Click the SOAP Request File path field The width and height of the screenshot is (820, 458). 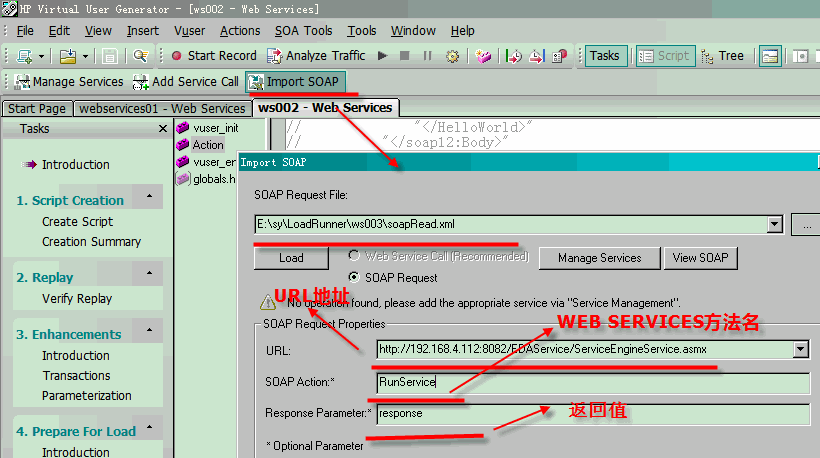pyautogui.click(x=510, y=224)
